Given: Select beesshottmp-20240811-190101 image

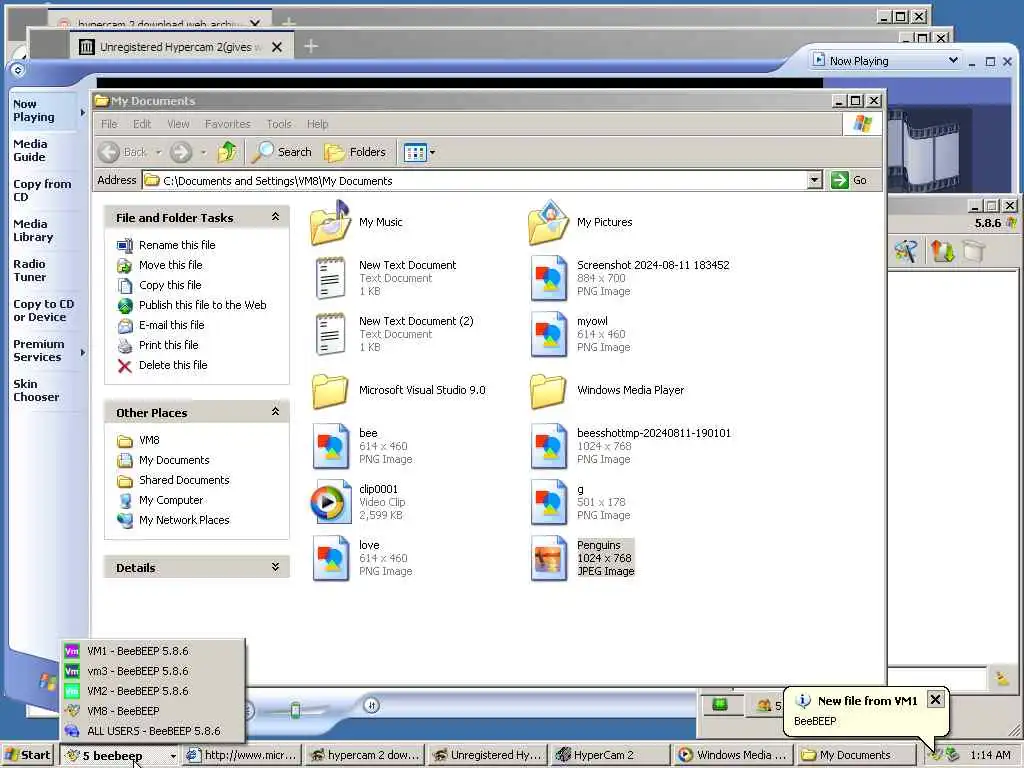Looking at the screenshot, I should coord(549,446).
